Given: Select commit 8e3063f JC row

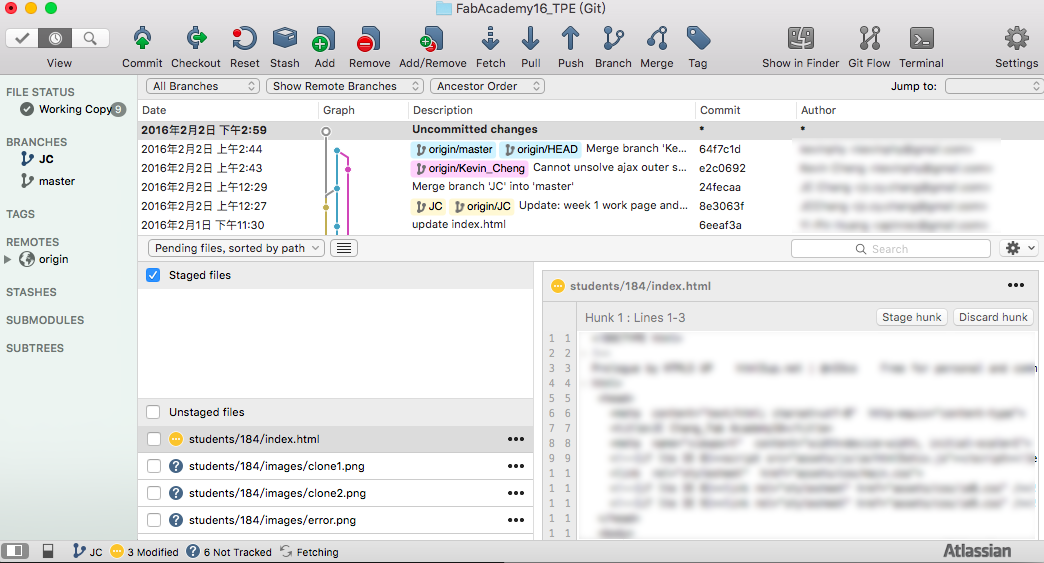Looking at the screenshot, I should tap(591, 206).
